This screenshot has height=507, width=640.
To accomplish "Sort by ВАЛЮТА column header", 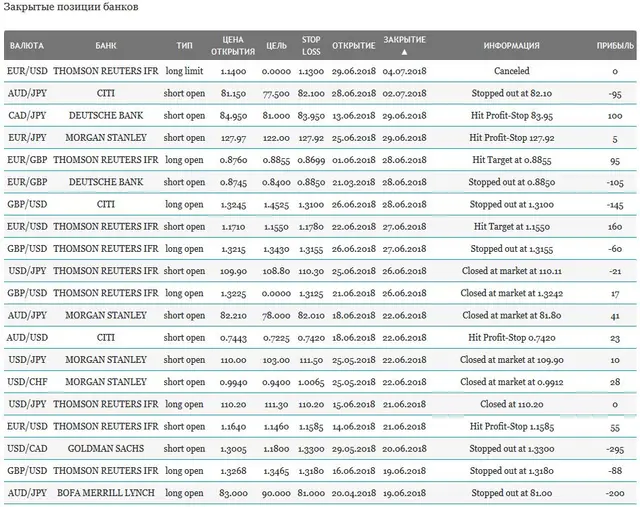I will click(27, 46).
